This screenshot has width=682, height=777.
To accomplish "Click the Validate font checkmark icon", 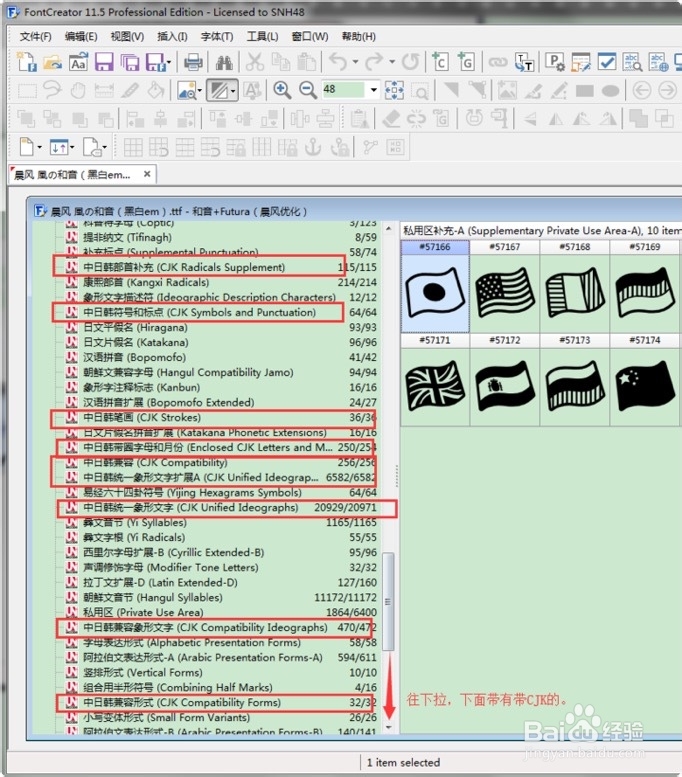I will [x=607, y=62].
